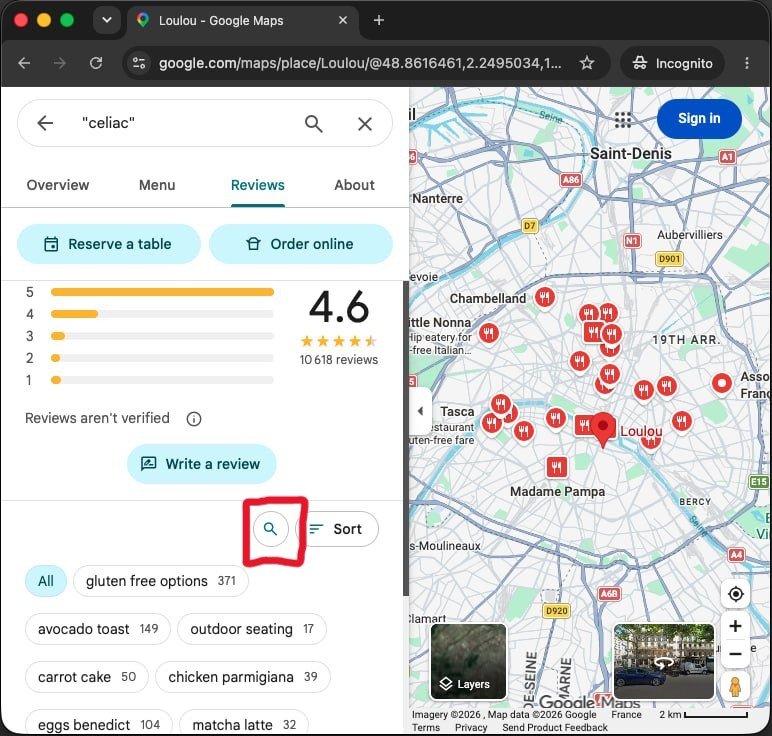Click the browser back arrow
This screenshot has width=772, height=736.
coord(24,63)
